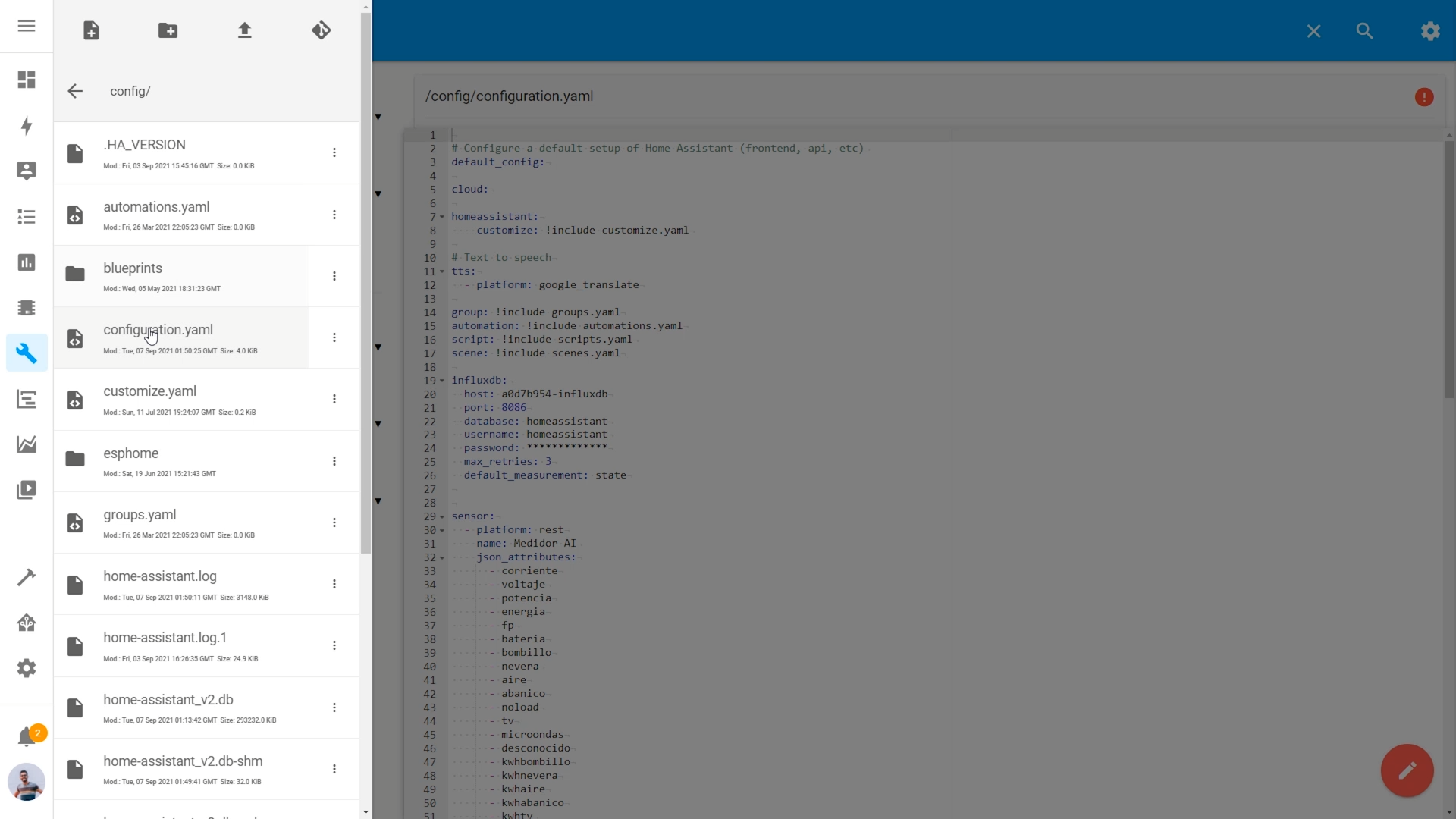This screenshot has width=1456, height=819.
Task: Click the new folder icon
Action: coord(168,30)
